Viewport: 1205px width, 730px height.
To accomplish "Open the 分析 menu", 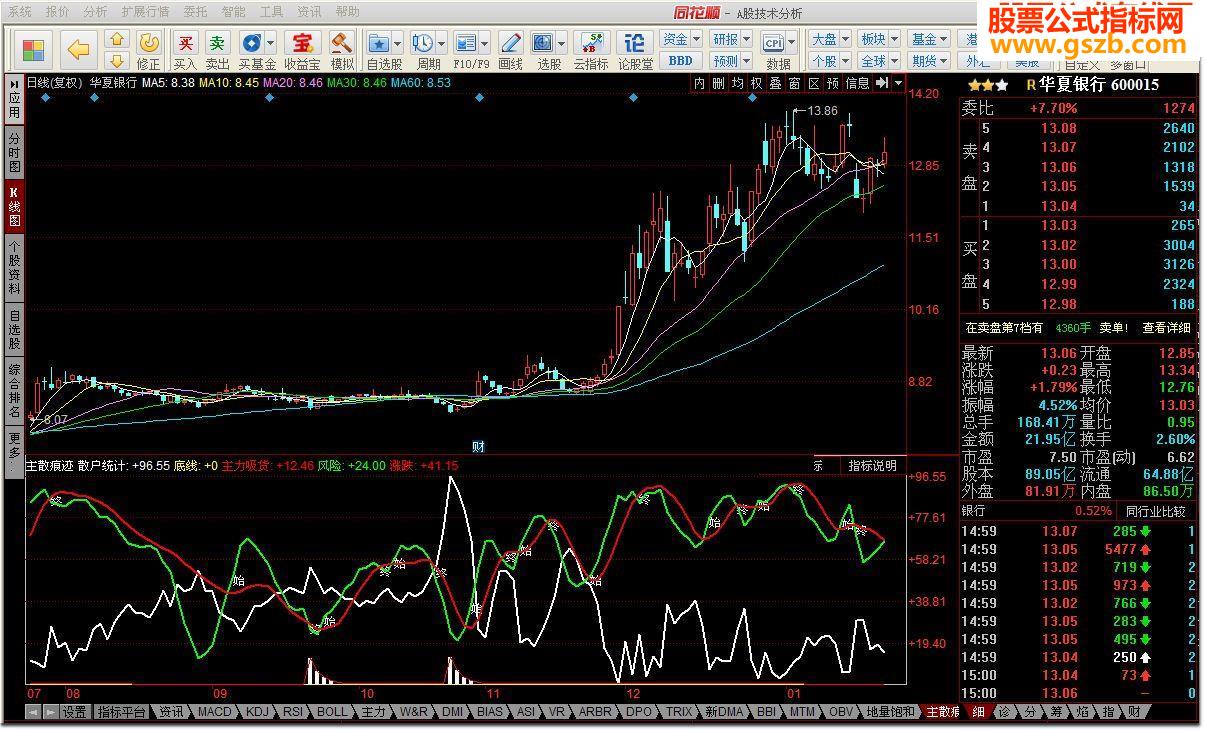I will (x=96, y=12).
